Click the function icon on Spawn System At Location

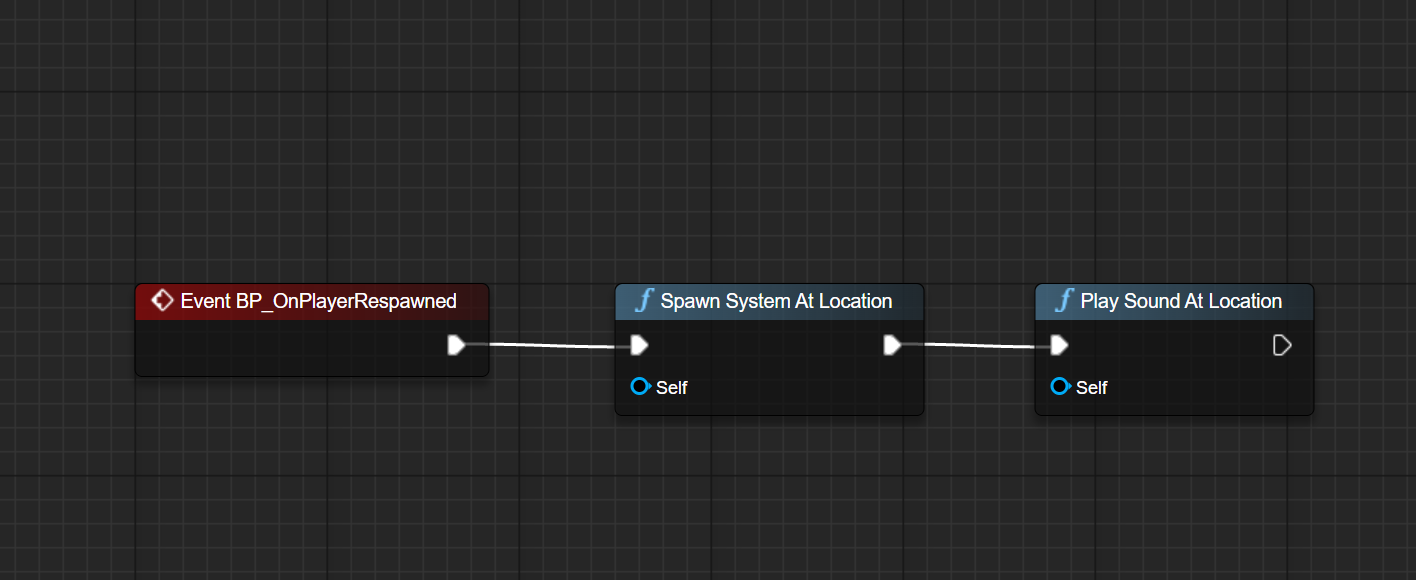[x=644, y=301]
